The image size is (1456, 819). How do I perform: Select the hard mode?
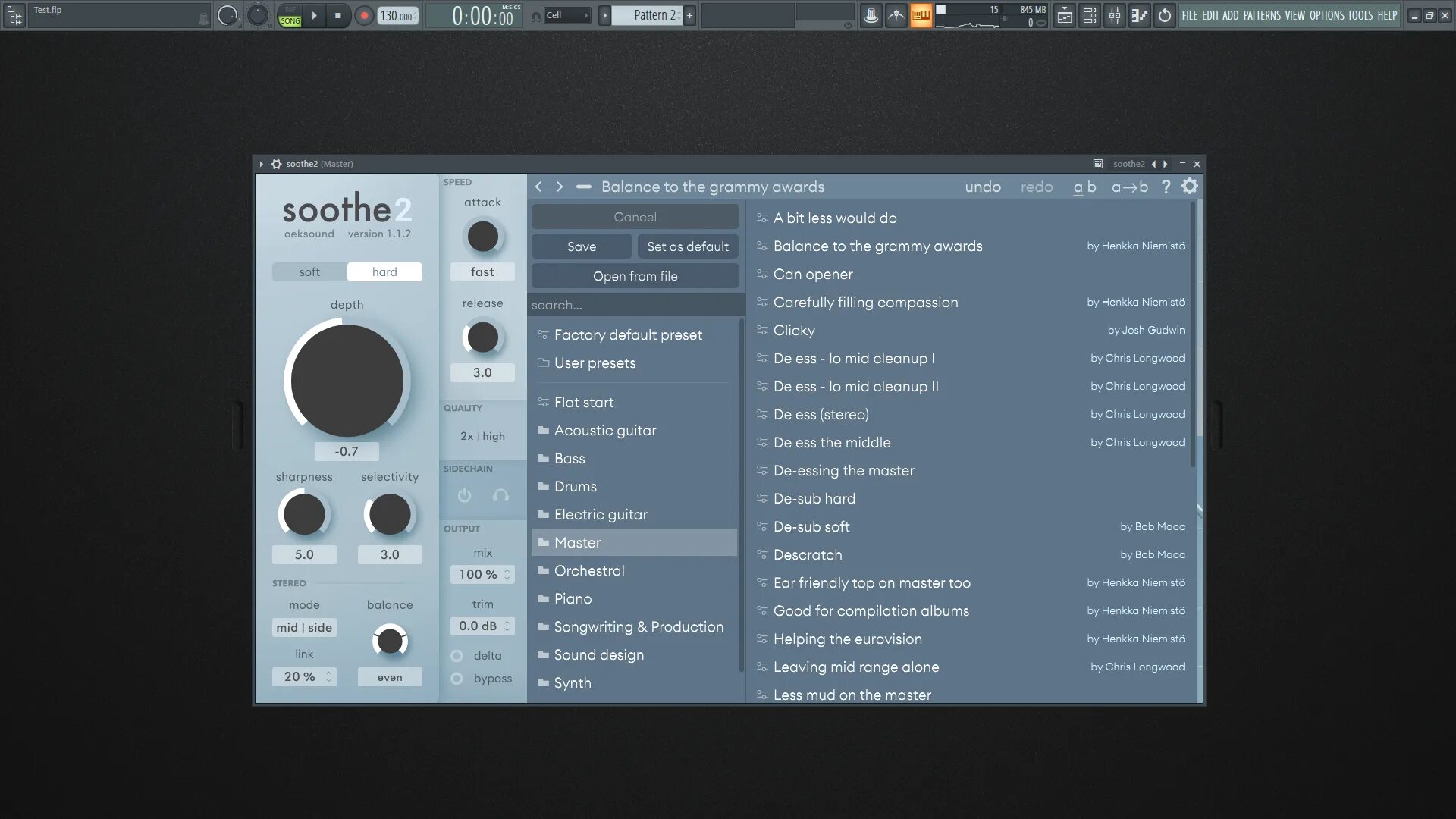coord(384,271)
